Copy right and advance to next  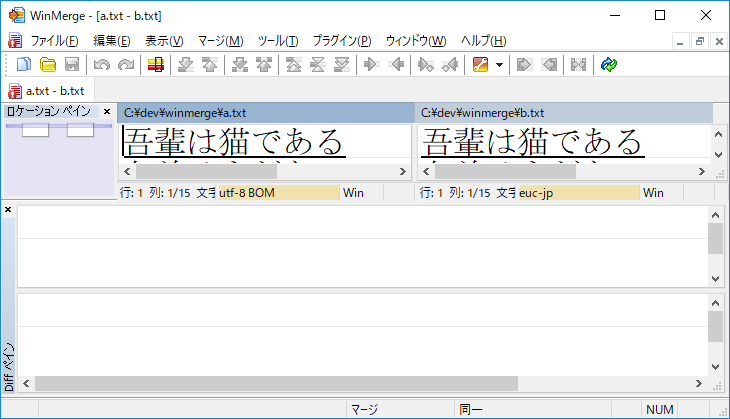426,64
